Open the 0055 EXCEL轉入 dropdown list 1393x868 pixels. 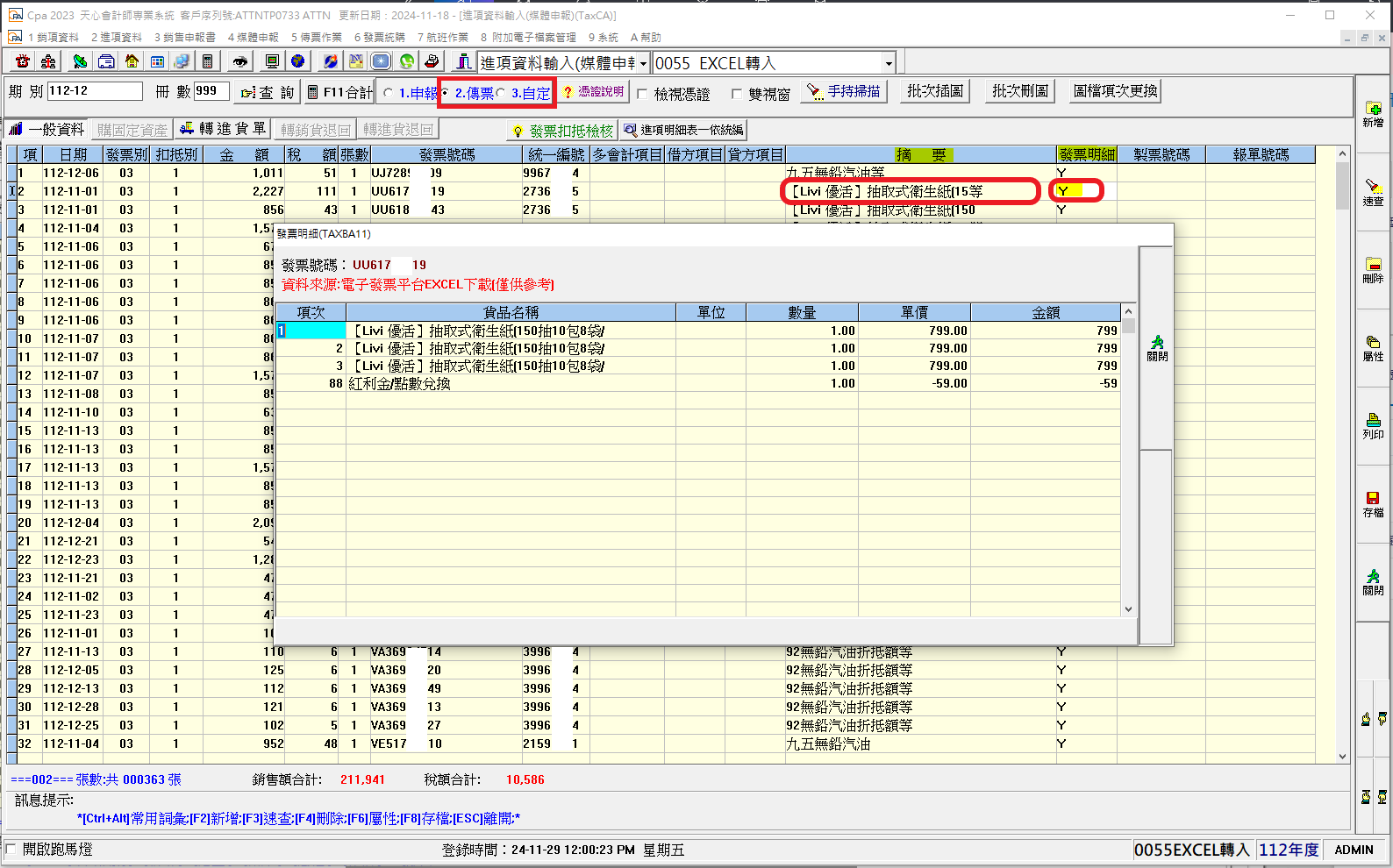888,63
